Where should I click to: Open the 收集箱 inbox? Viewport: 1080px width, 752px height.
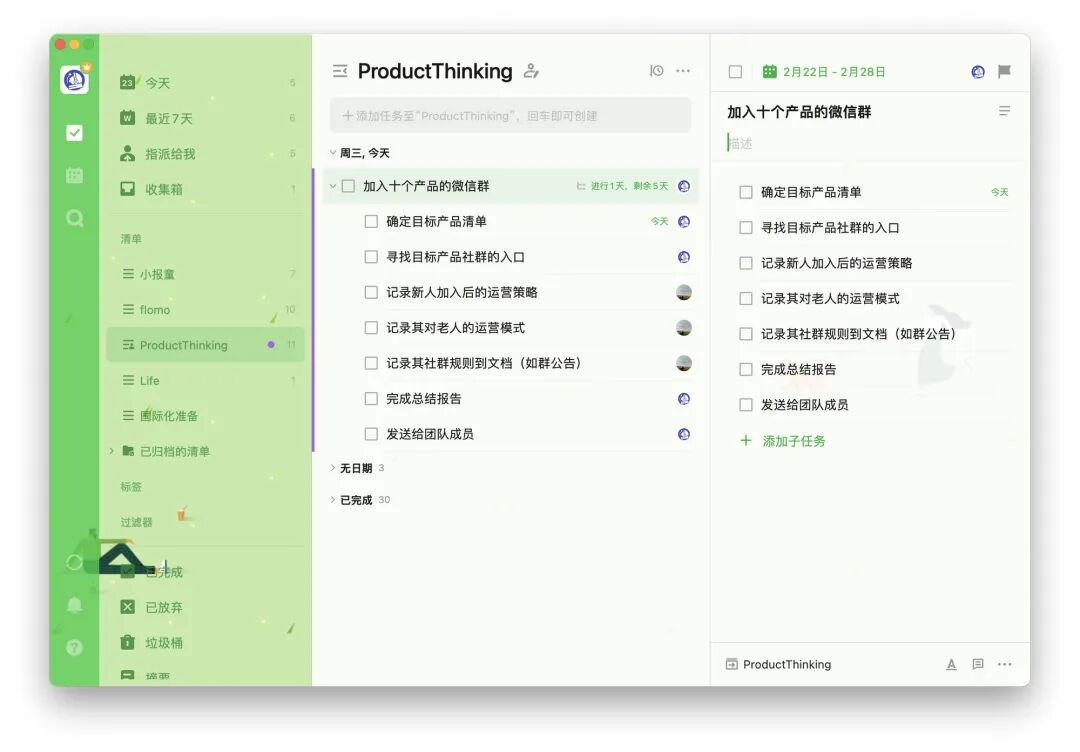(206, 189)
